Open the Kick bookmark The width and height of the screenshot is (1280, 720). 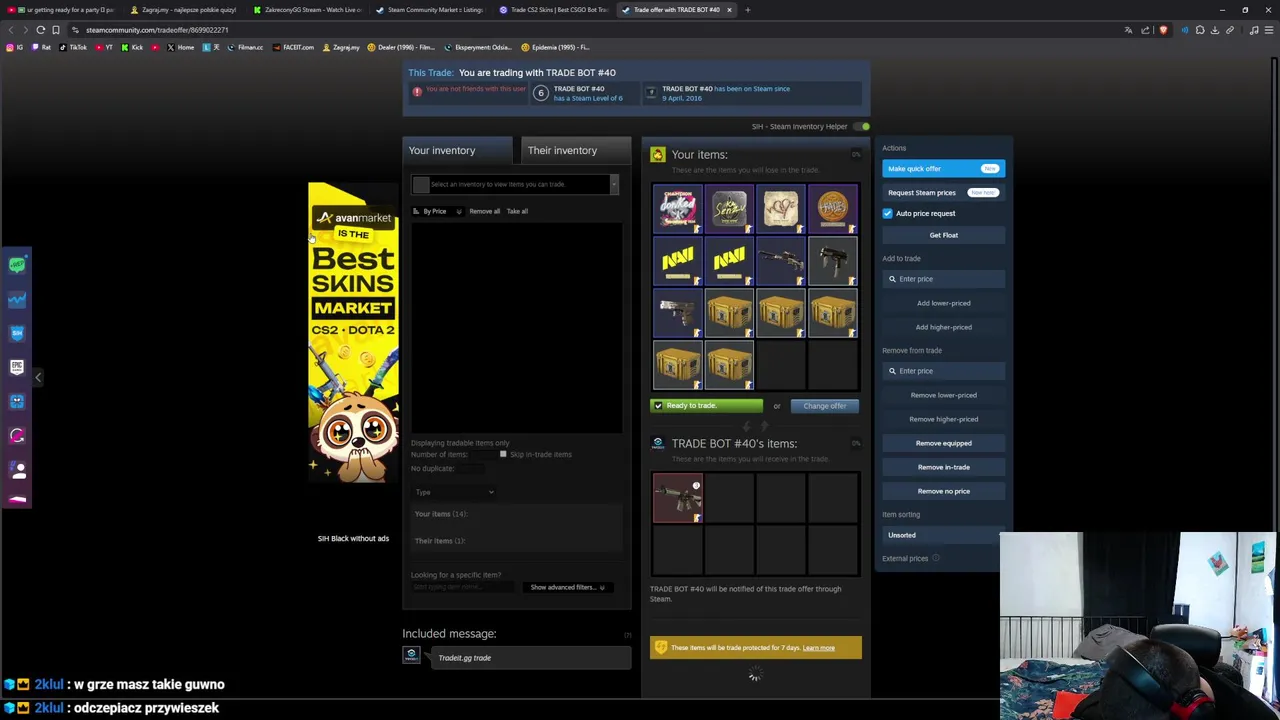pyautogui.click(x=132, y=48)
